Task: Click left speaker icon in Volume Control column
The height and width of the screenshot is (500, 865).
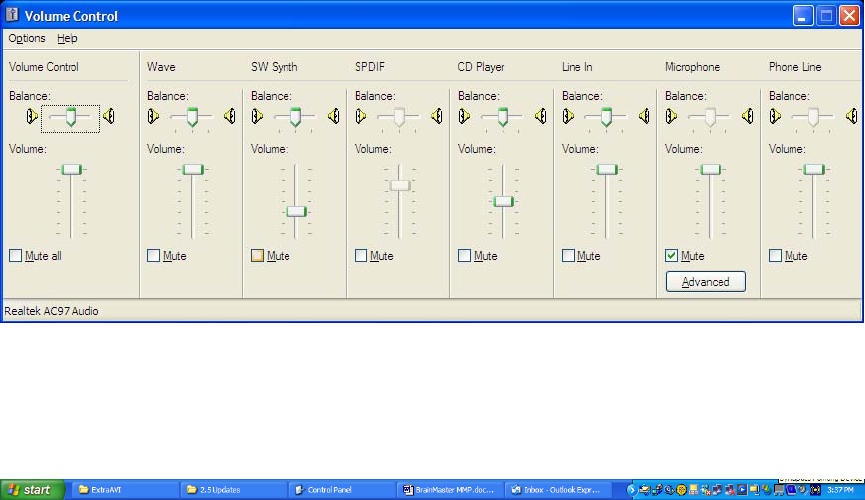Action: (x=30, y=117)
